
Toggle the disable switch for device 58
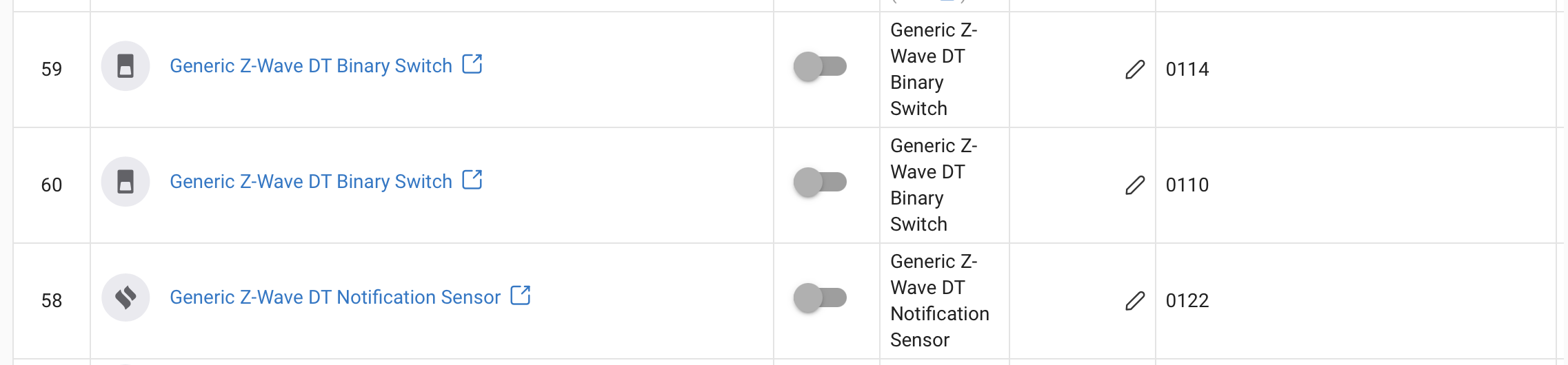pyautogui.click(x=820, y=298)
